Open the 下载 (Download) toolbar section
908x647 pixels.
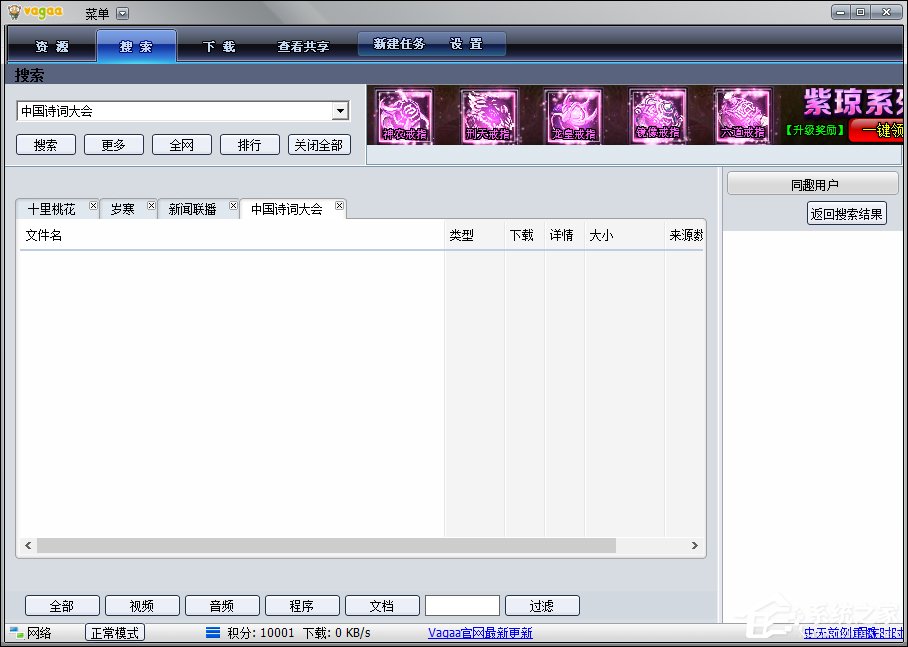click(x=218, y=44)
